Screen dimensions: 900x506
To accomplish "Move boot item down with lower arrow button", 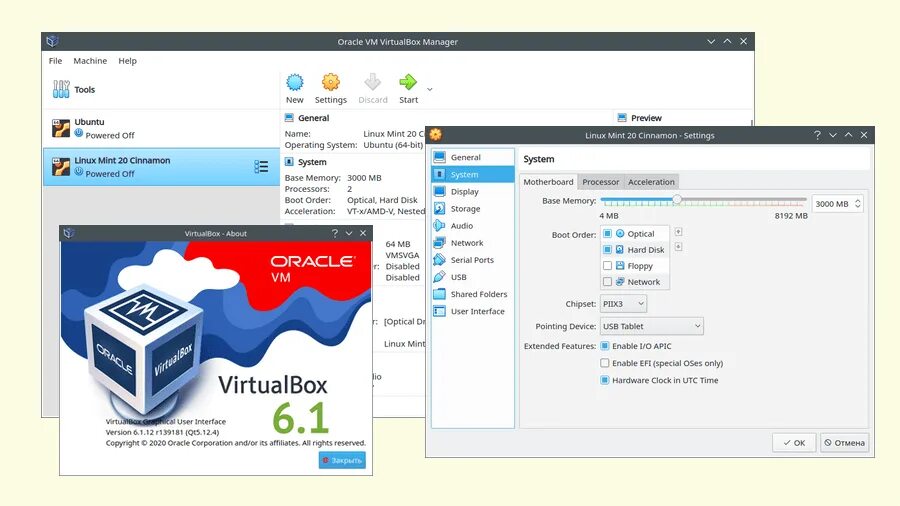I will pyautogui.click(x=678, y=247).
